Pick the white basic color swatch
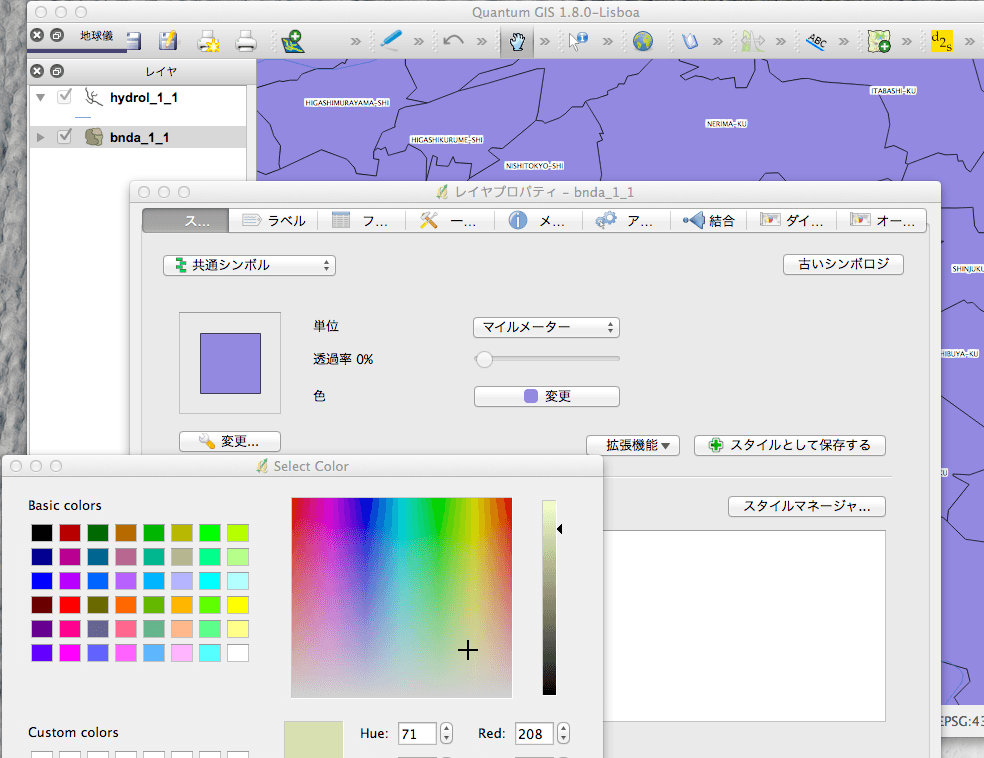Image resolution: width=984 pixels, height=758 pixels. click(237, 653)
